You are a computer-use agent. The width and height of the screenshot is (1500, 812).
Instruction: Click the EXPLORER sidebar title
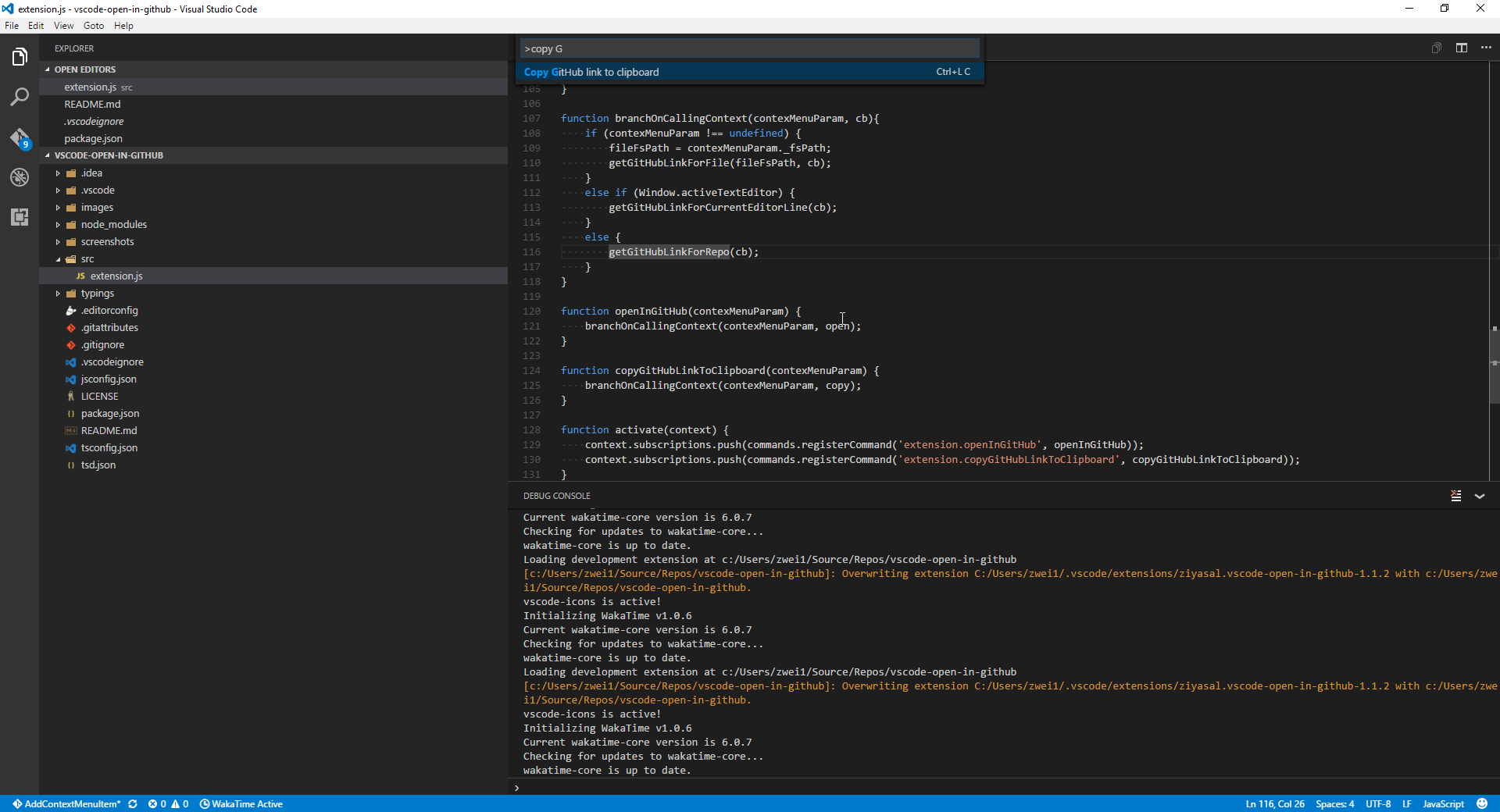point(74,48)
